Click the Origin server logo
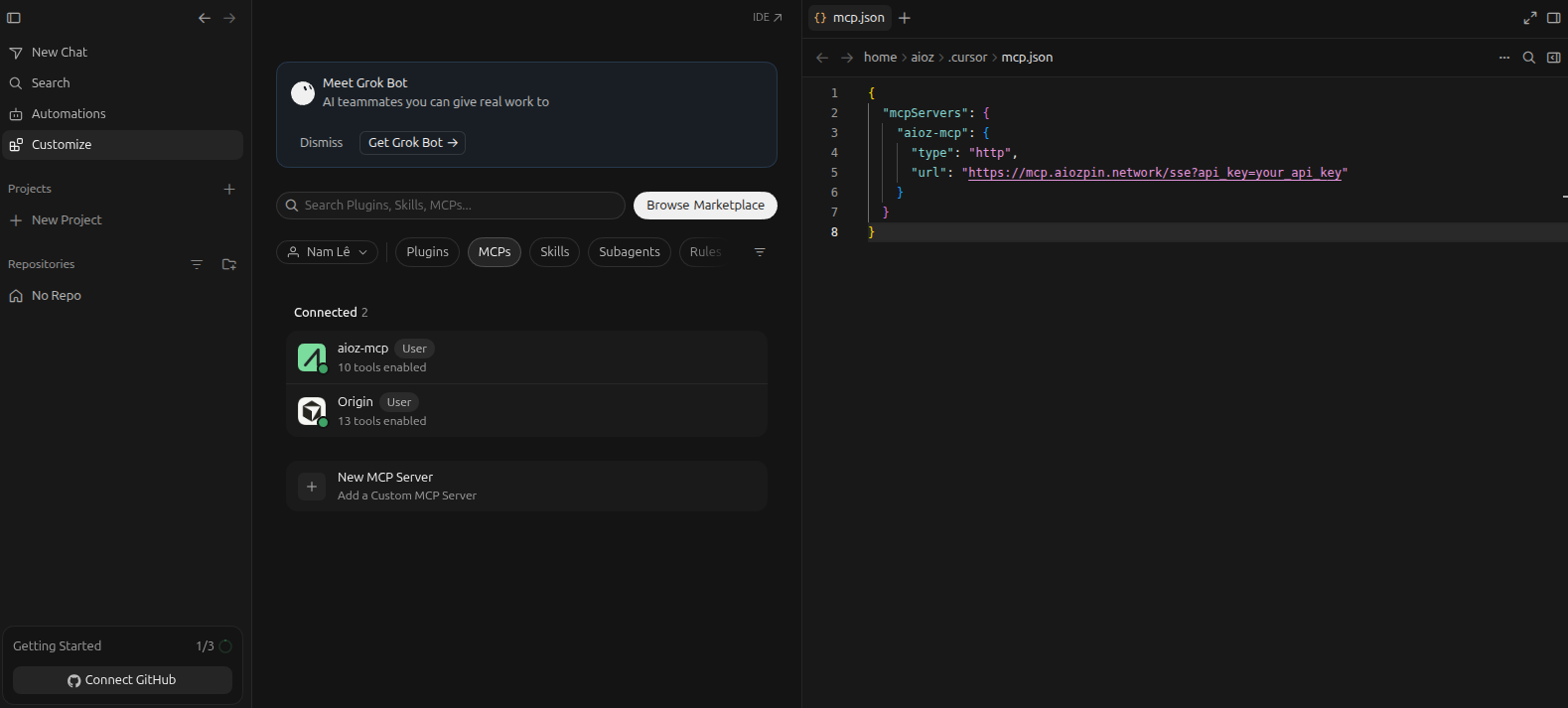 [x=312, y=411]
